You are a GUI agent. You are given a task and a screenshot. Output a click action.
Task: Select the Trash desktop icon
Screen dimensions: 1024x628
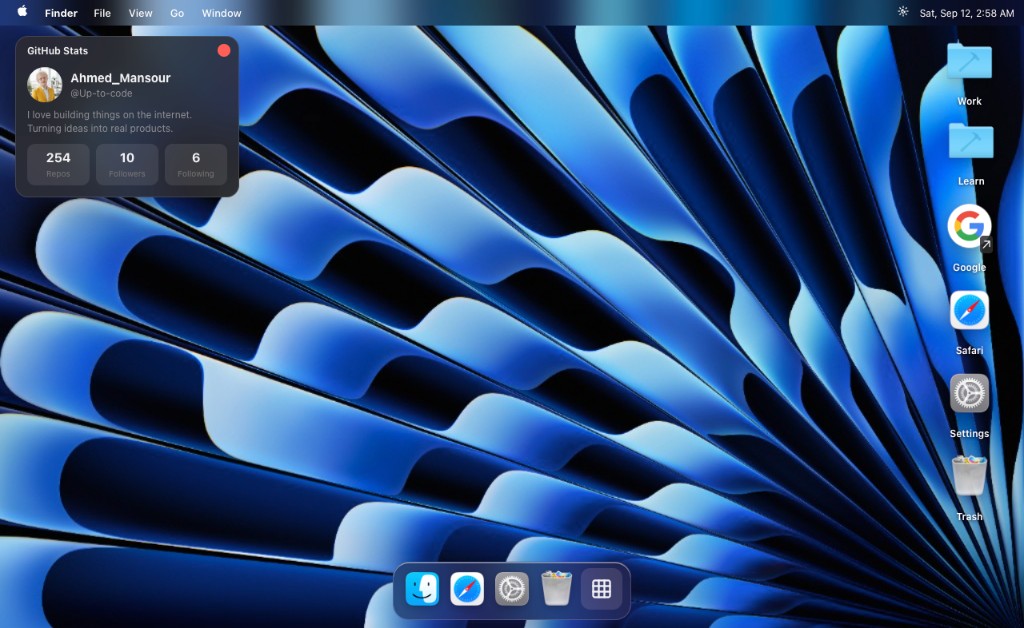point(969,489)
